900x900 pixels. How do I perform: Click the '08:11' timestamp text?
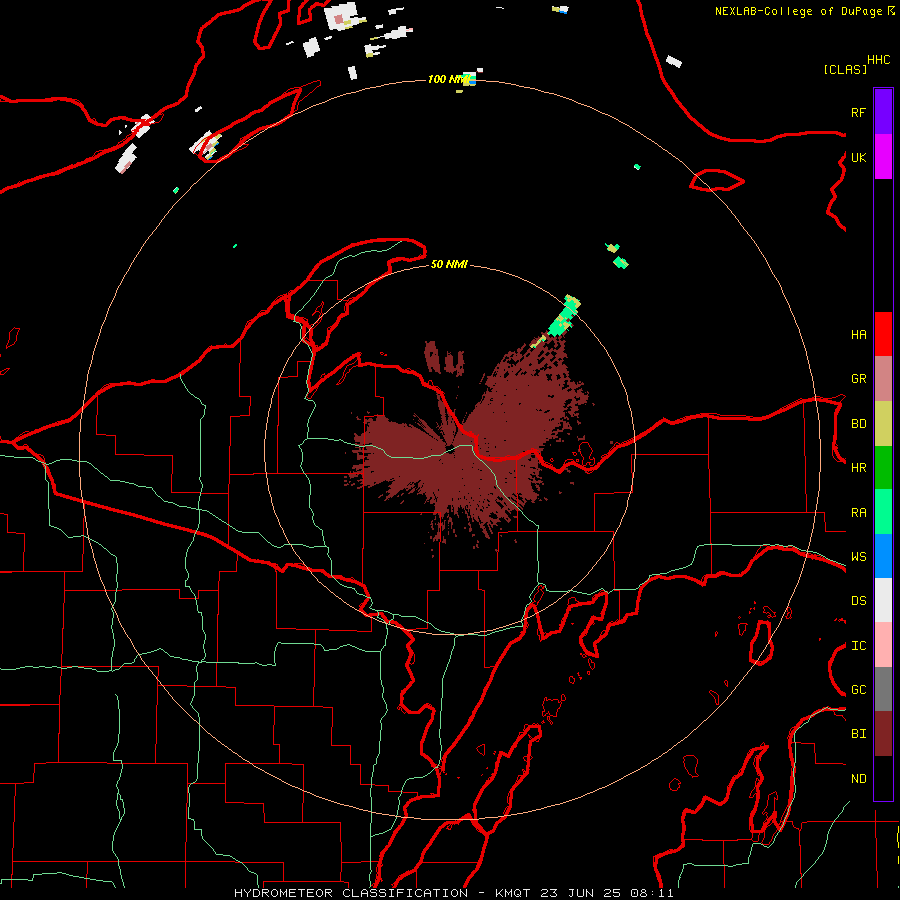pos(651,893)
